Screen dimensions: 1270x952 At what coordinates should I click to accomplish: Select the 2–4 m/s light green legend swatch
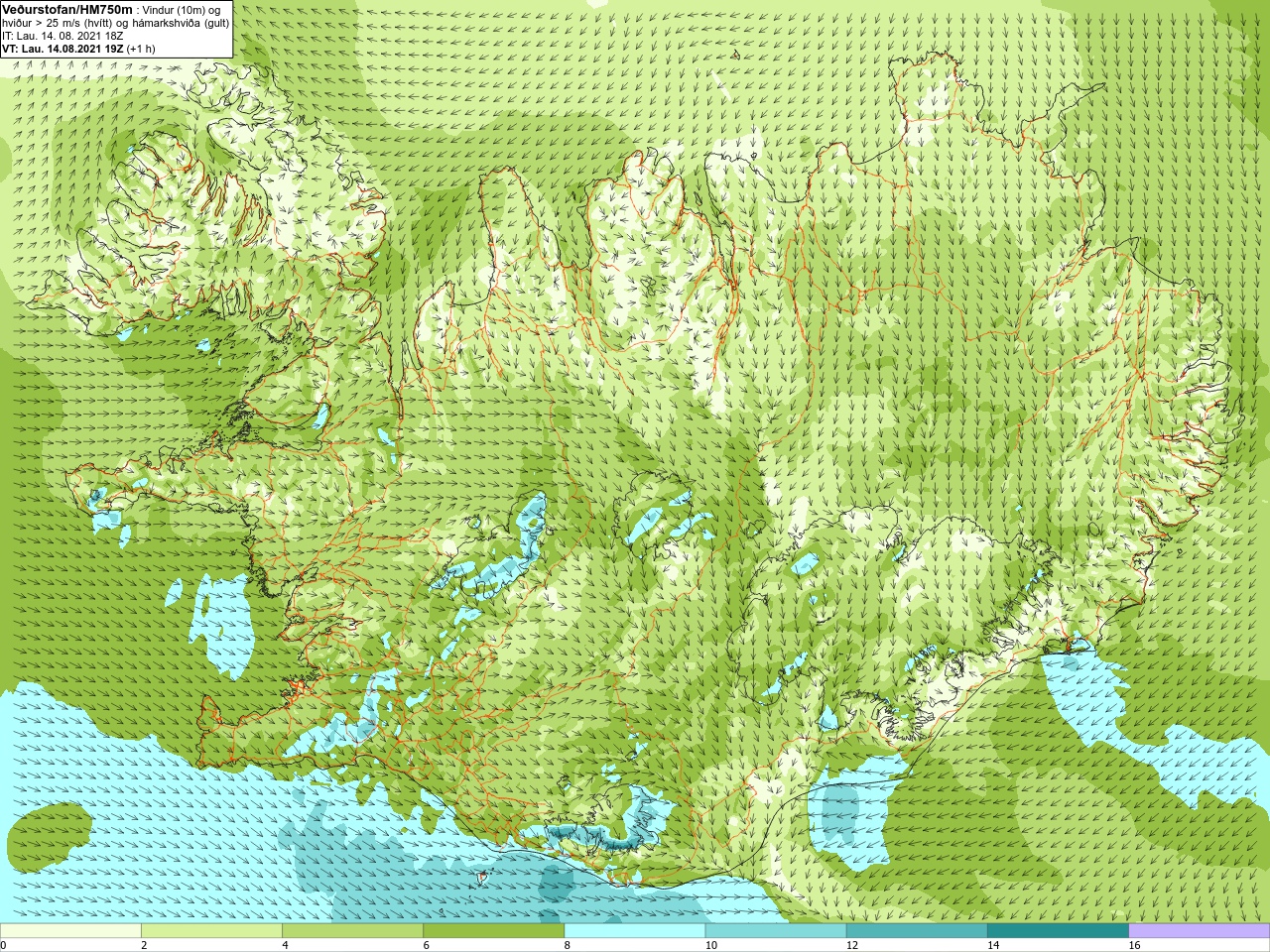[211, 931]
